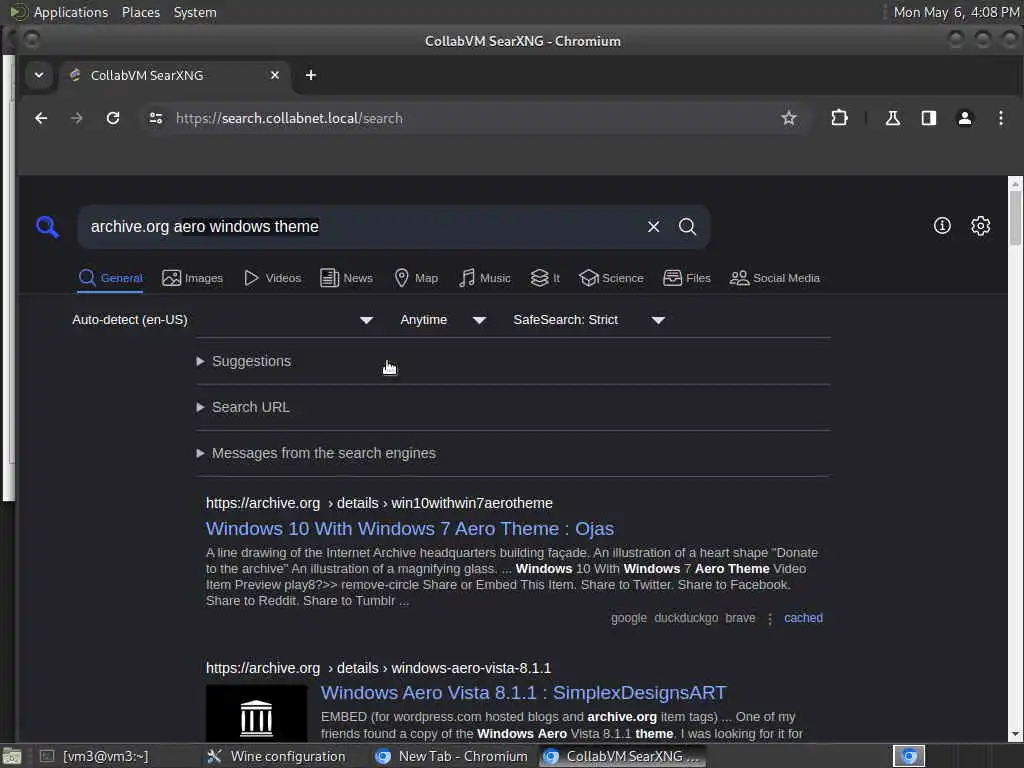Open the SafeSearch Strict dropdown
The width and height of the screenshot is (1024, 768).
(x=588, y=320)
